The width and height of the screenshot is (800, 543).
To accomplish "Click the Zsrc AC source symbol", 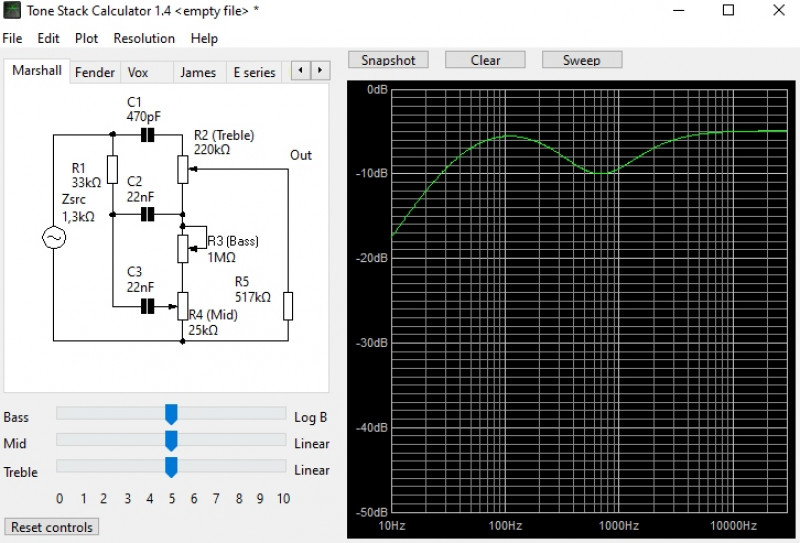I will pos(52,238).
